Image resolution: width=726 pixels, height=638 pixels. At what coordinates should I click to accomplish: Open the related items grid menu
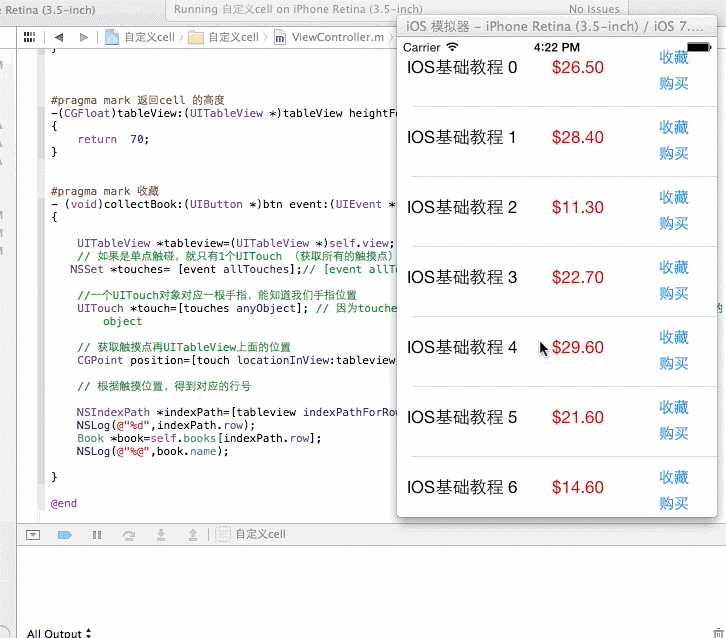tap(29, 37)
